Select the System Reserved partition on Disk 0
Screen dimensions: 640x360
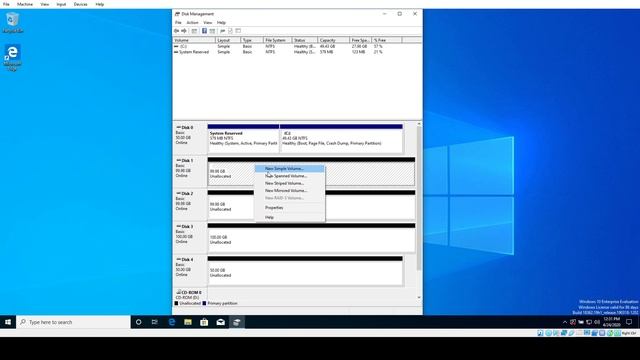pyautogui.click(x=243, y=139)
